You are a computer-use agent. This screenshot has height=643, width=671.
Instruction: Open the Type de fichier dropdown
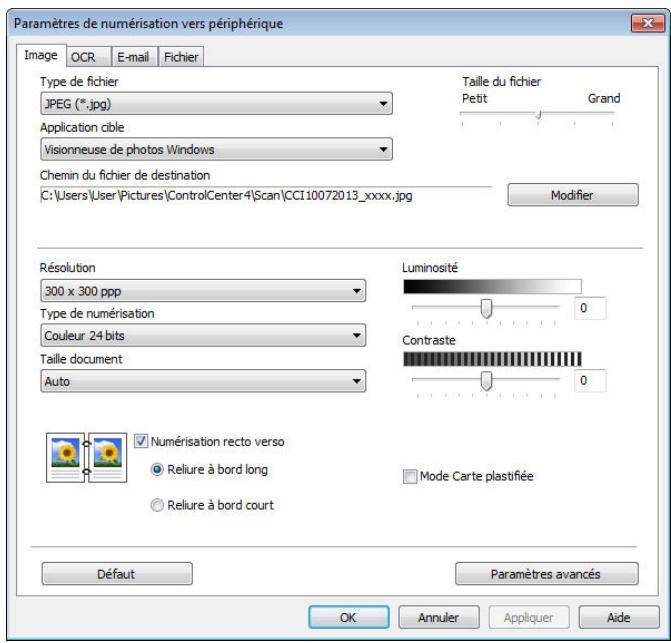point(216,104)
